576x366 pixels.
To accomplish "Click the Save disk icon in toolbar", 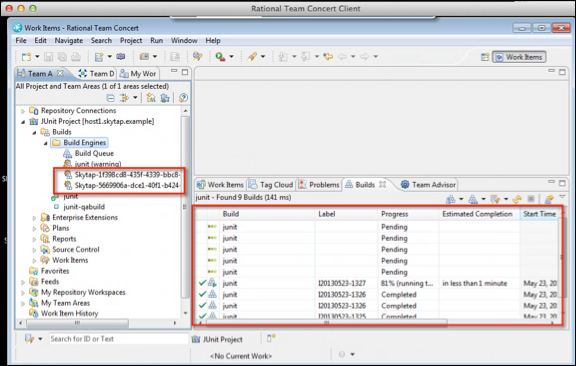I will pos(48,57).
